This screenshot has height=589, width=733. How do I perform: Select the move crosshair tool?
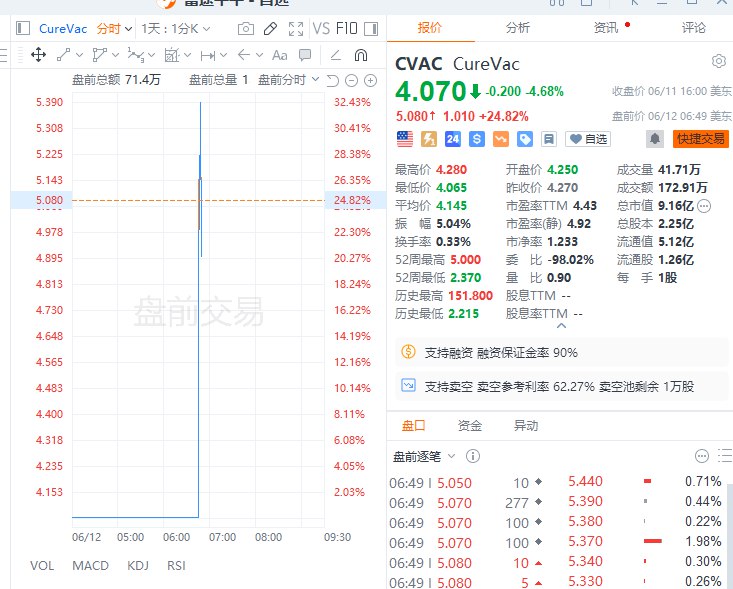[x=38, y=55]
